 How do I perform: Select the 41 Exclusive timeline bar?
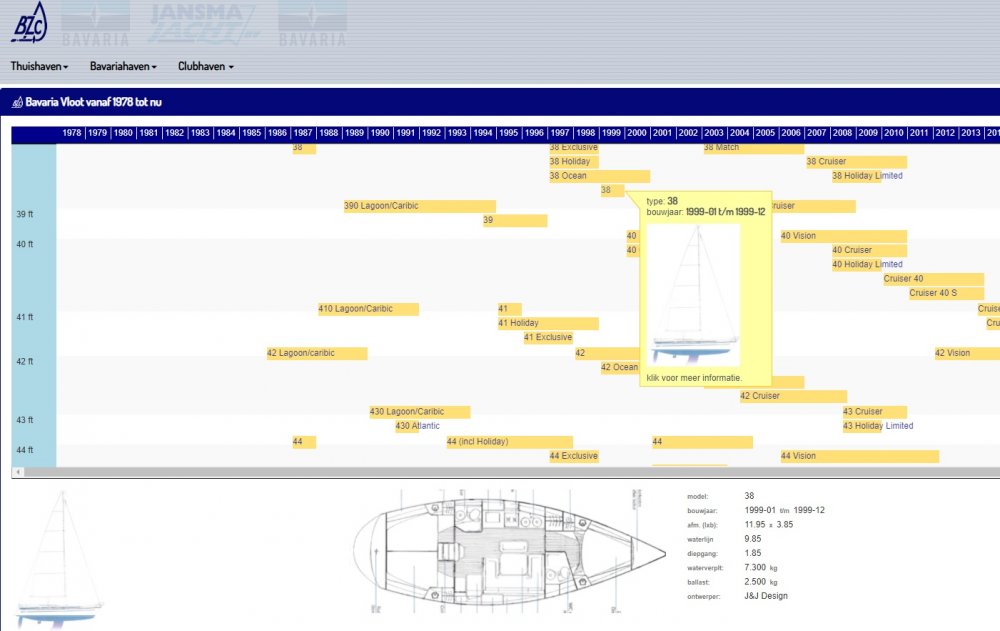click(548, 337)
